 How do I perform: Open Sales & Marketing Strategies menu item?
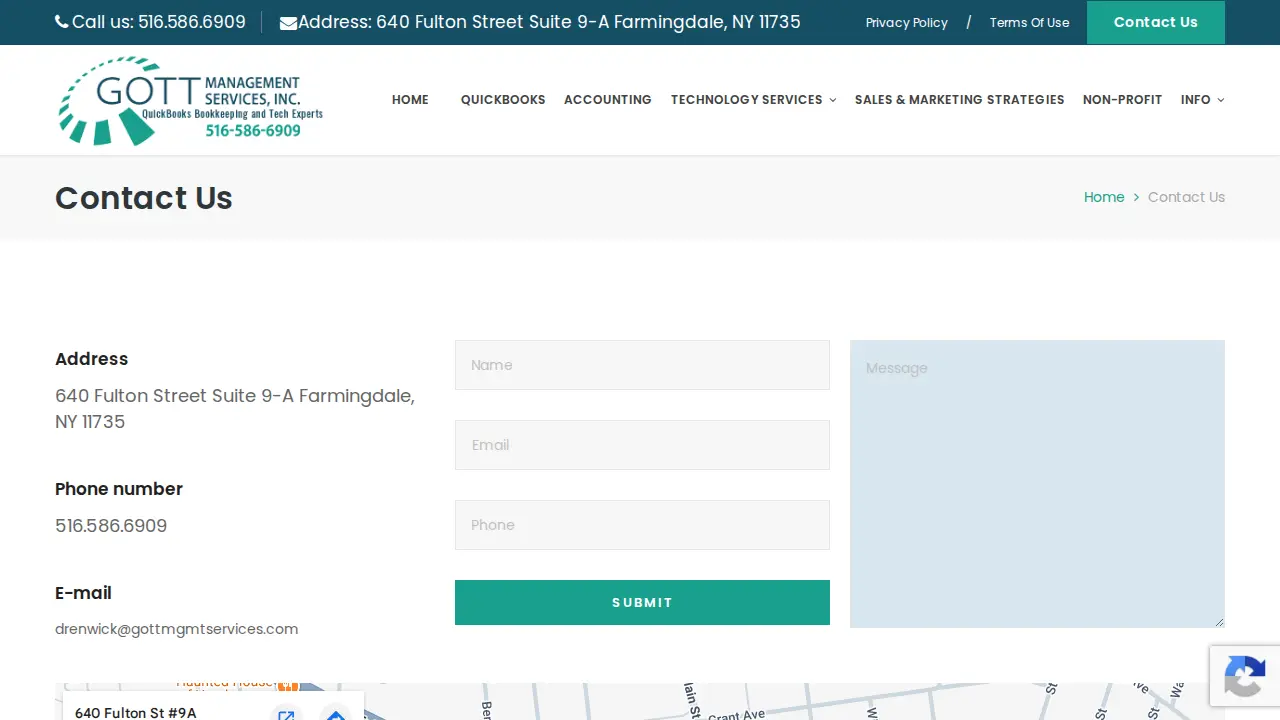tap(960, 100)
